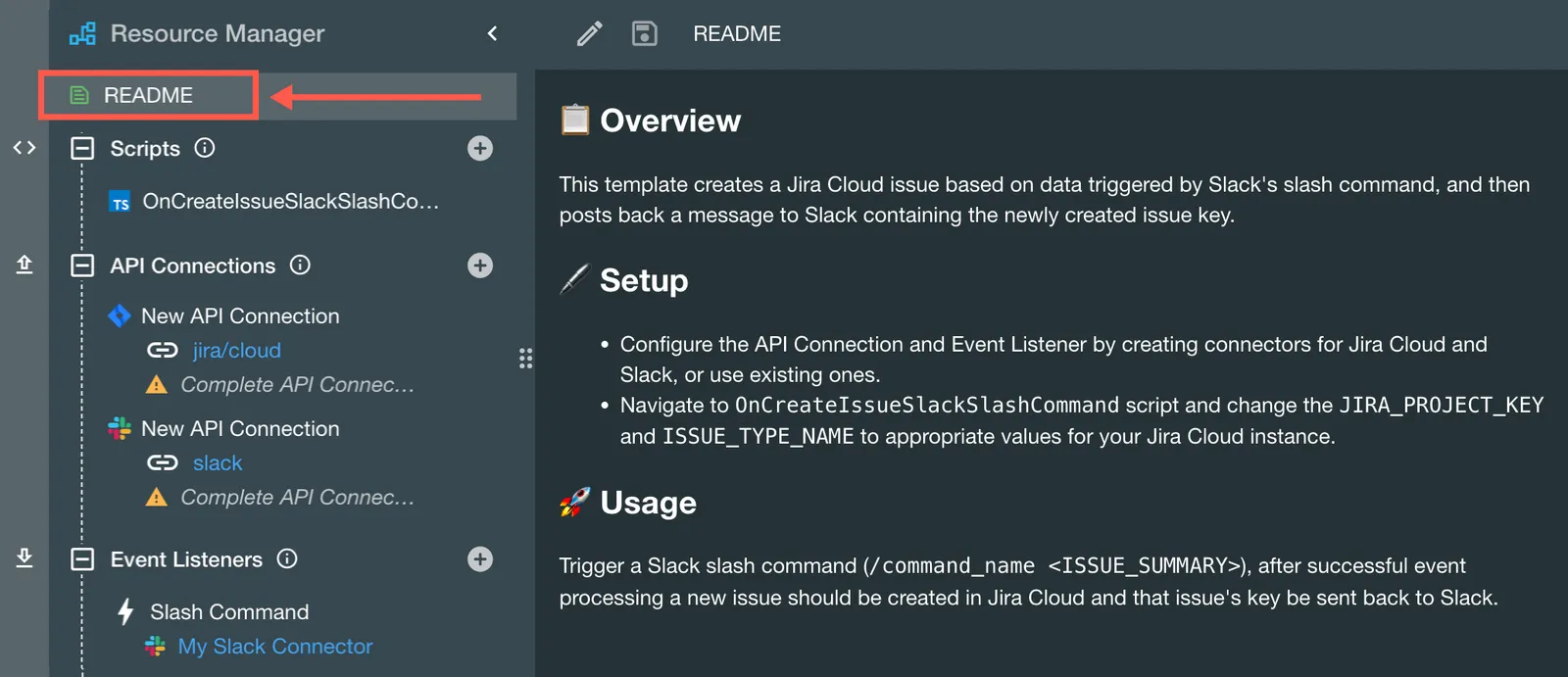Collapse the Scripts section

[82, 148]
